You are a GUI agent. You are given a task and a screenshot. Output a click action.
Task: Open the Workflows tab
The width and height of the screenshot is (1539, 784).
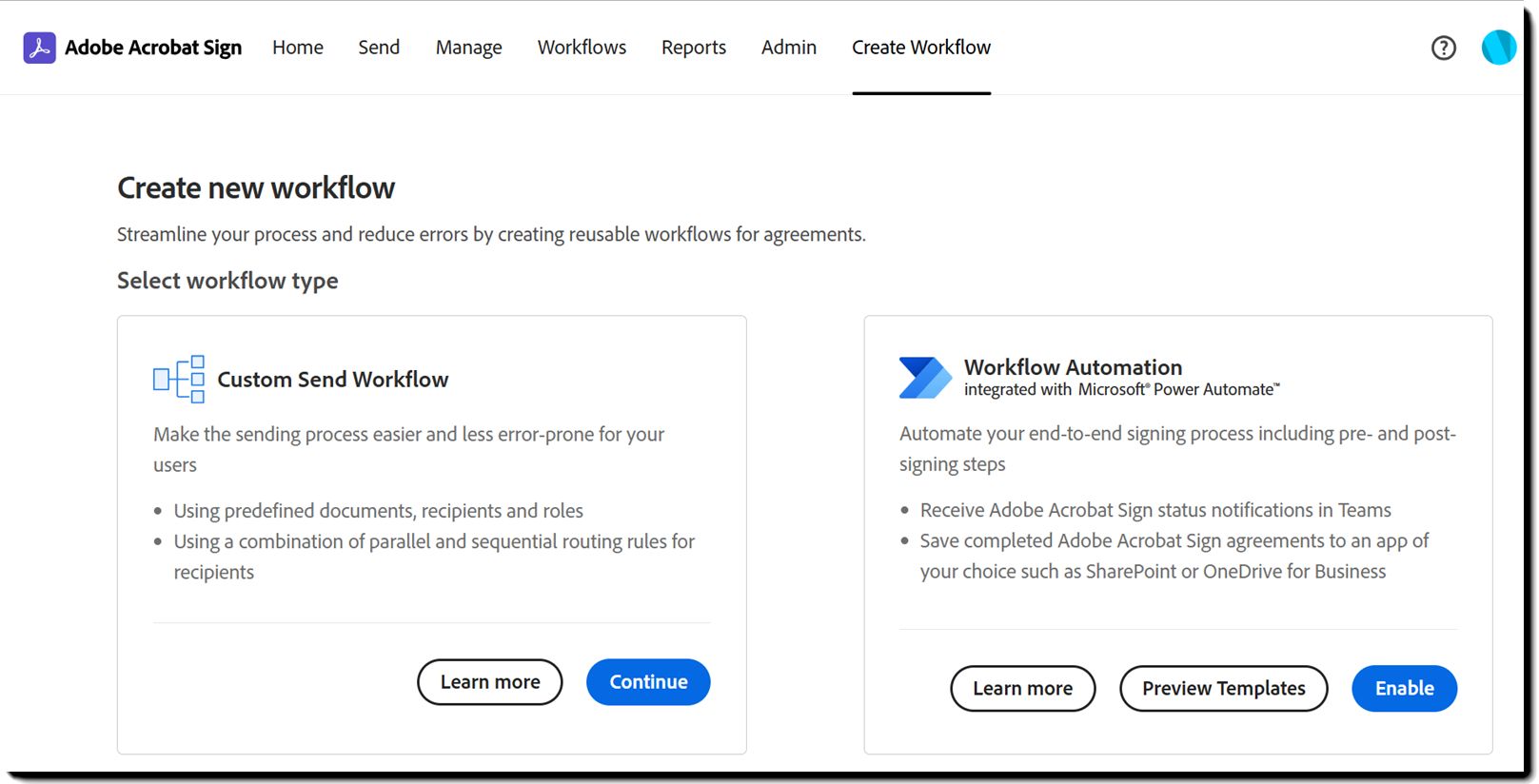coord(582,48)
